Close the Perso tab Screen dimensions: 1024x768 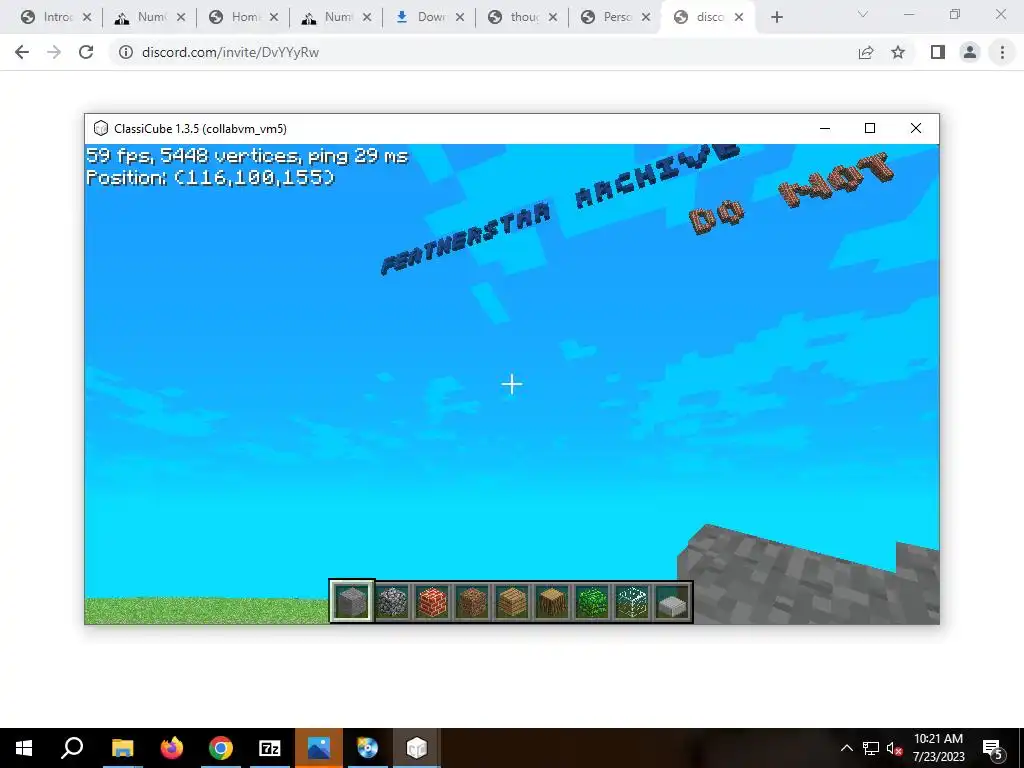coord(646,18)
